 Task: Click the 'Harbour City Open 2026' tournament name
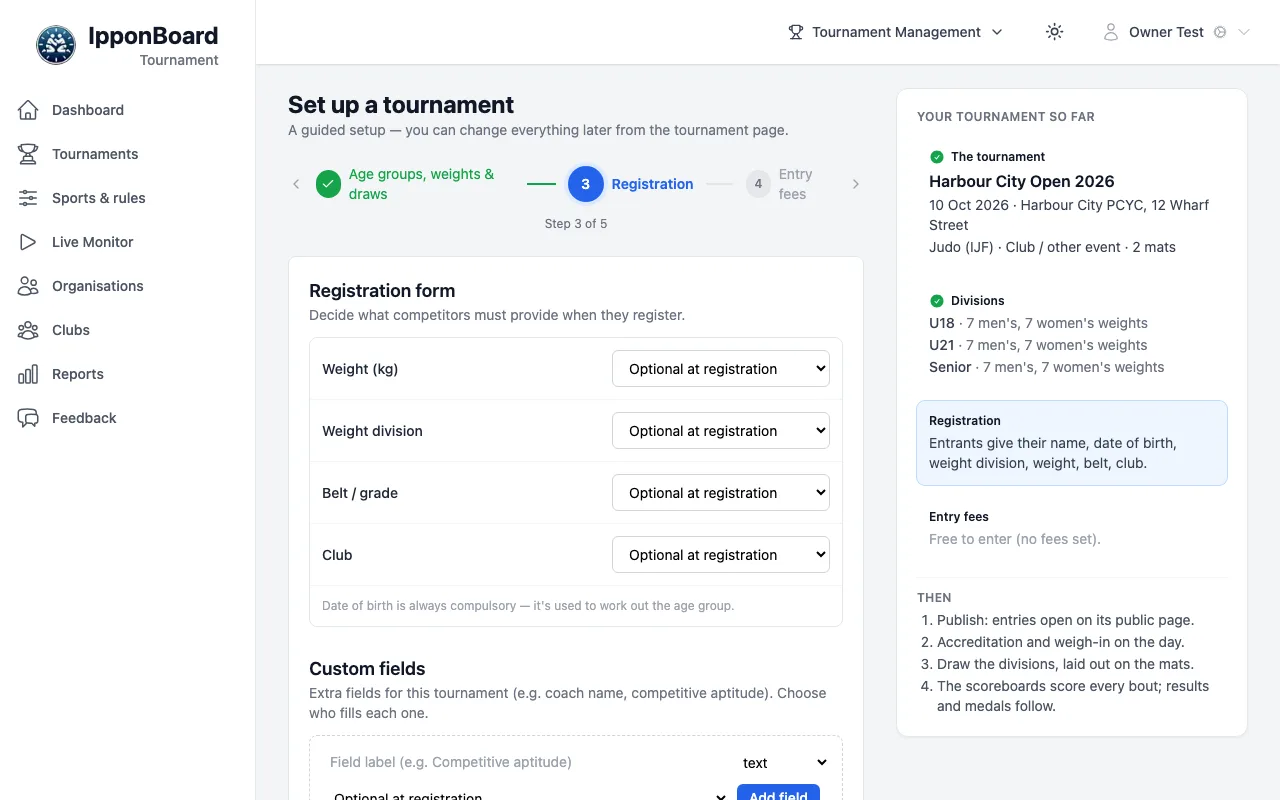pos(1022,181)
